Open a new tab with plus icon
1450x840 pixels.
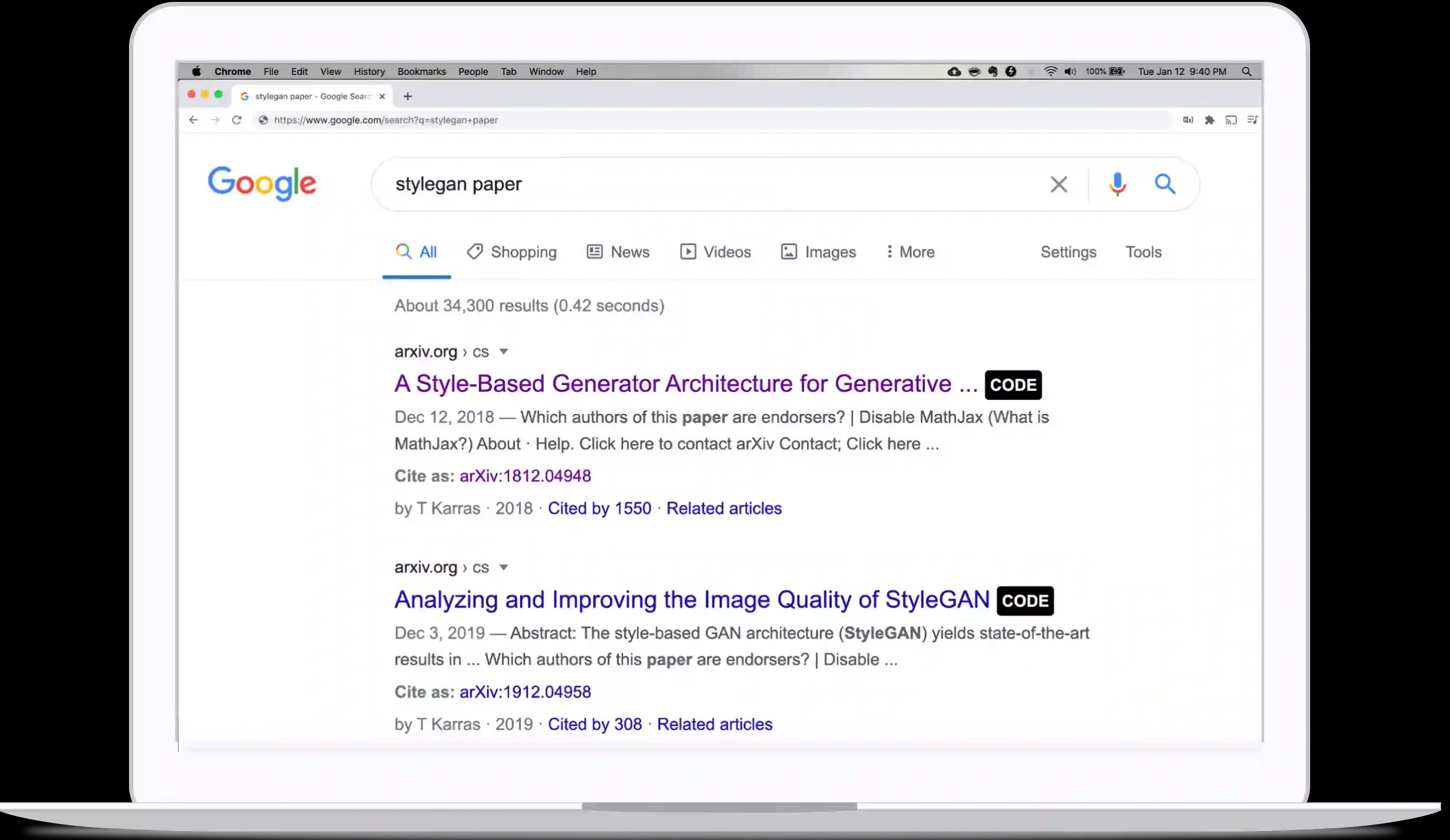(x=407, y=96)
